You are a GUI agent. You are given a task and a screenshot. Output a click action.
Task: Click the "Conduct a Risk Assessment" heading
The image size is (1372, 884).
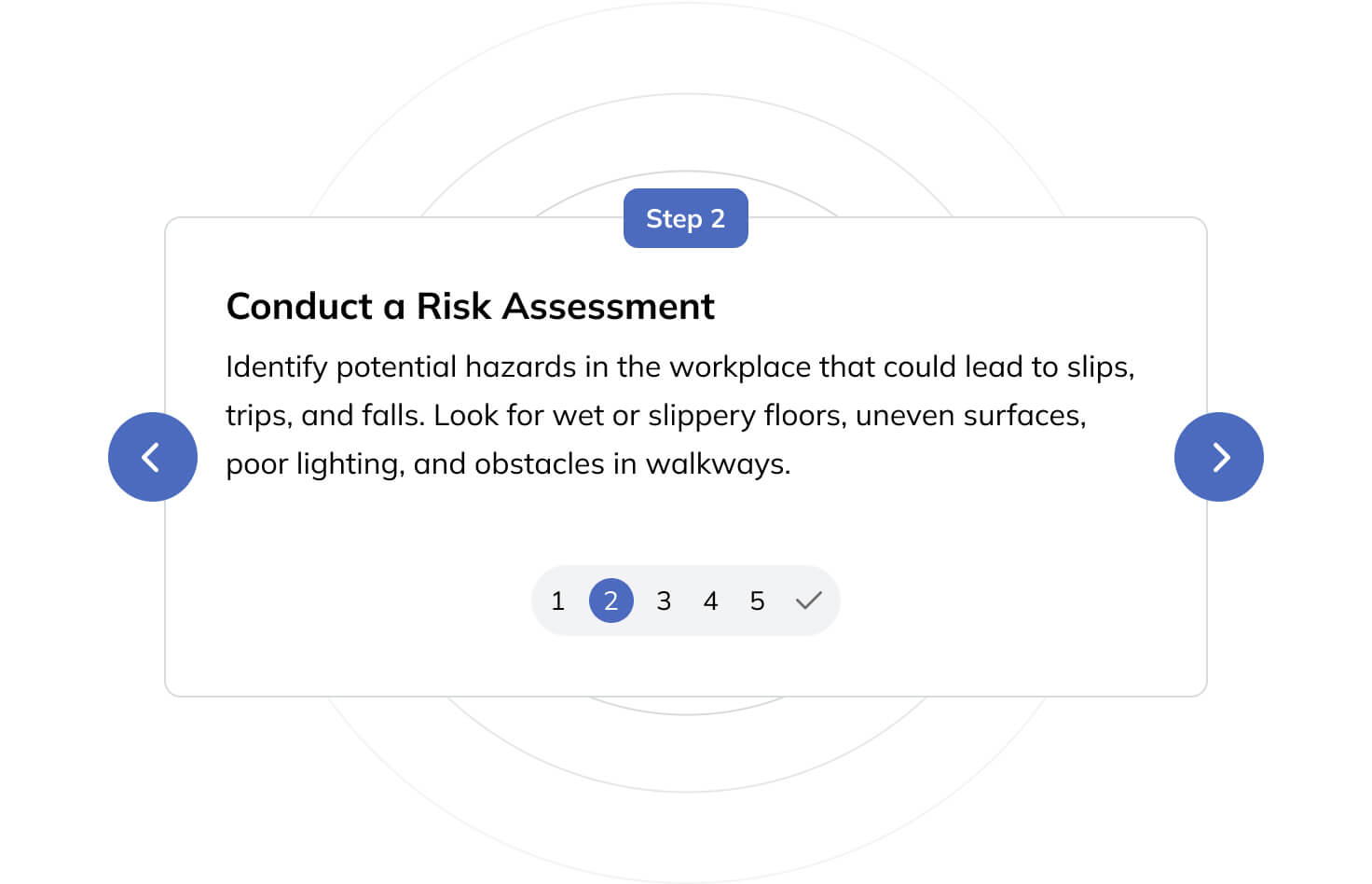(470, 306)
